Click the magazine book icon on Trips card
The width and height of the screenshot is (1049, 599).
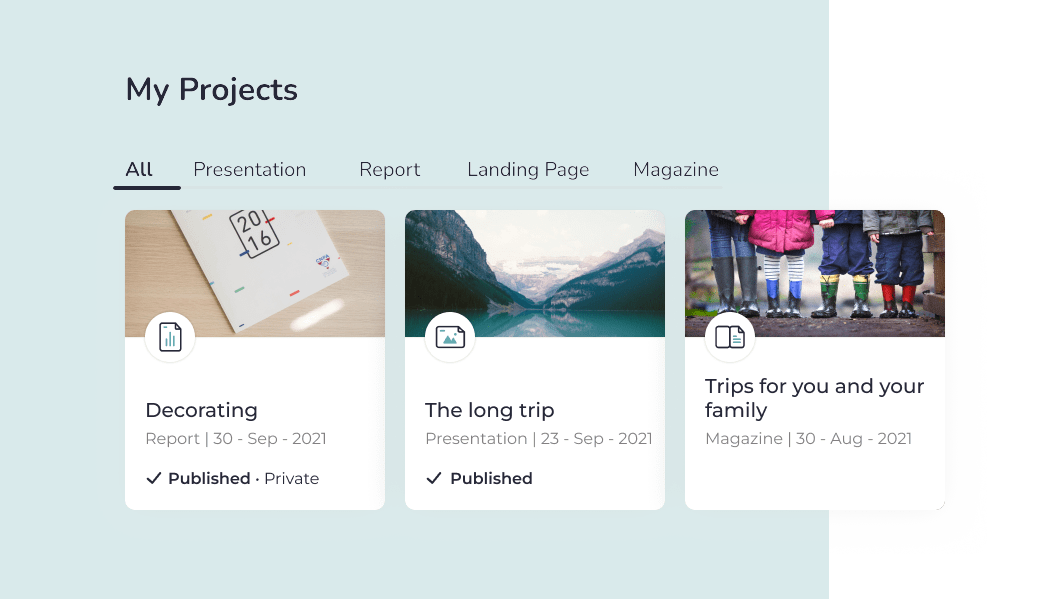pyautogui.click(x=730, y=337)
